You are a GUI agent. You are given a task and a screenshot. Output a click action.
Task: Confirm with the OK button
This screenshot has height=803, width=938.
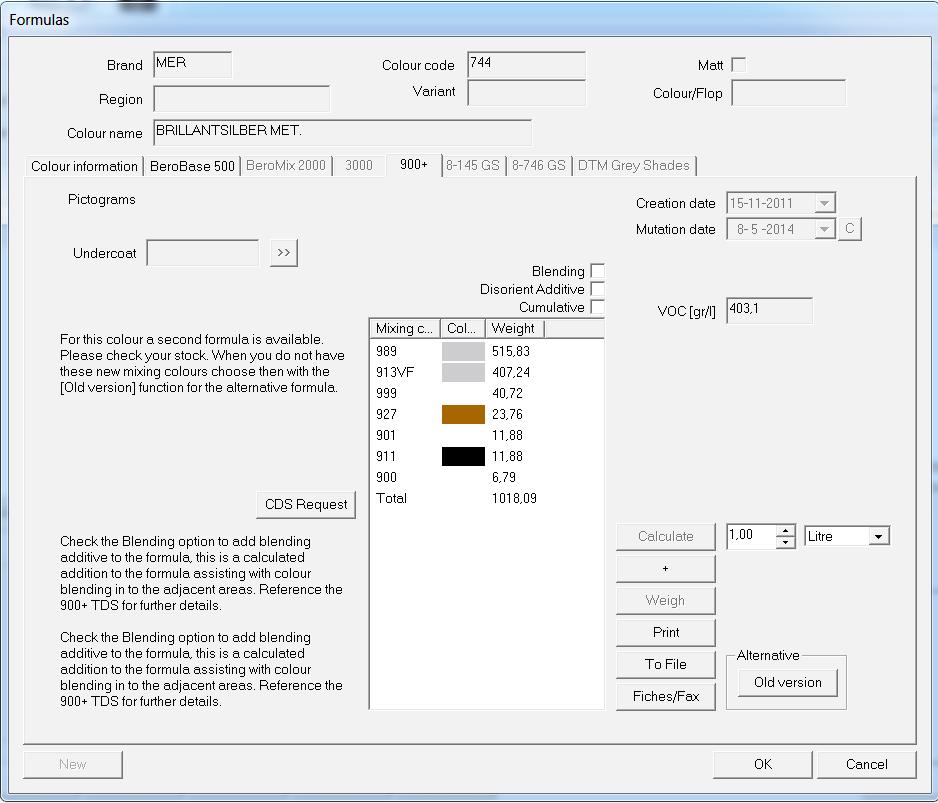pyautogui.click(x=763, y=764)
